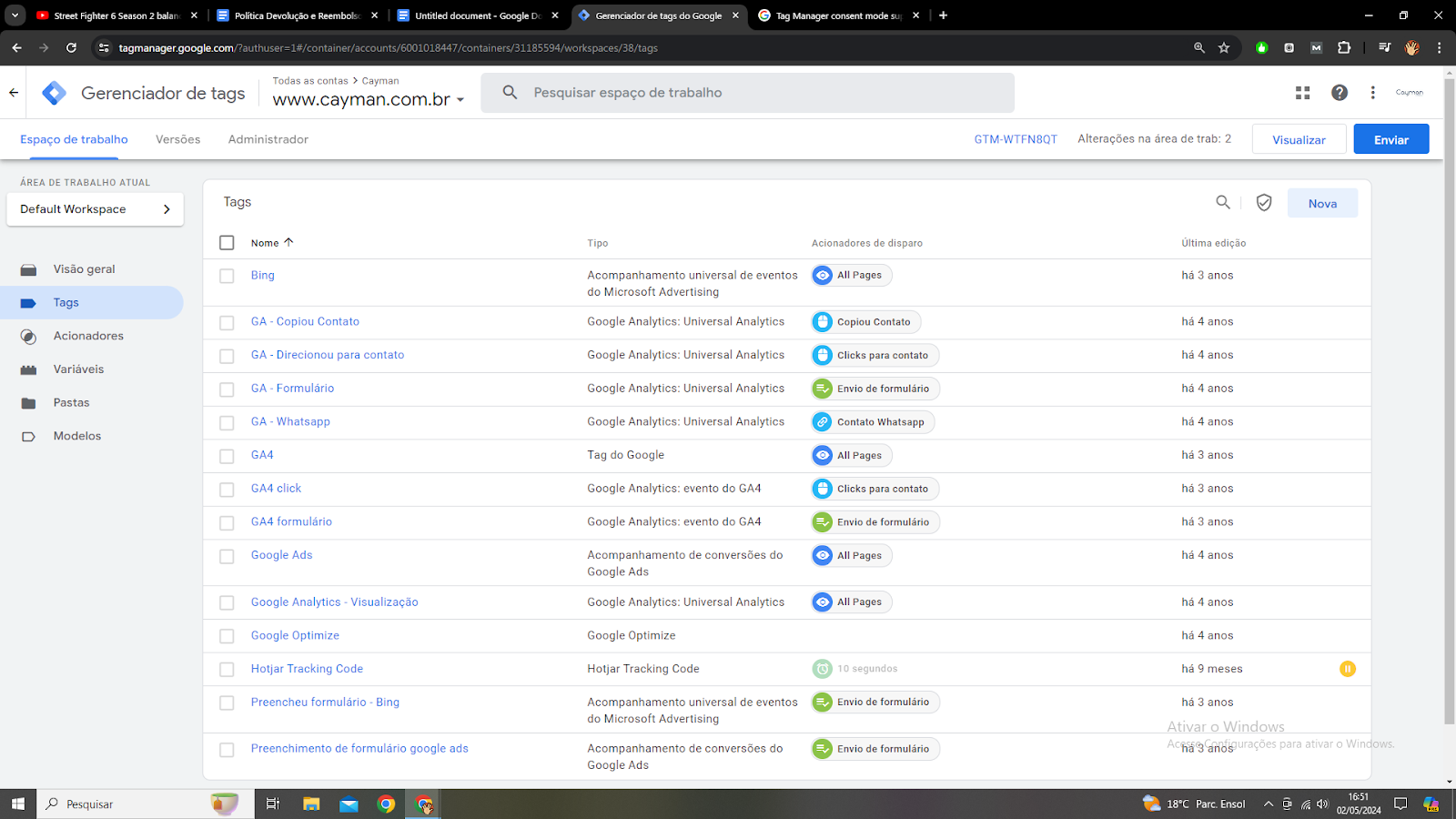Open the help question mark icon
This screenshot has height=819, width=1456.
pos(1340,93)
